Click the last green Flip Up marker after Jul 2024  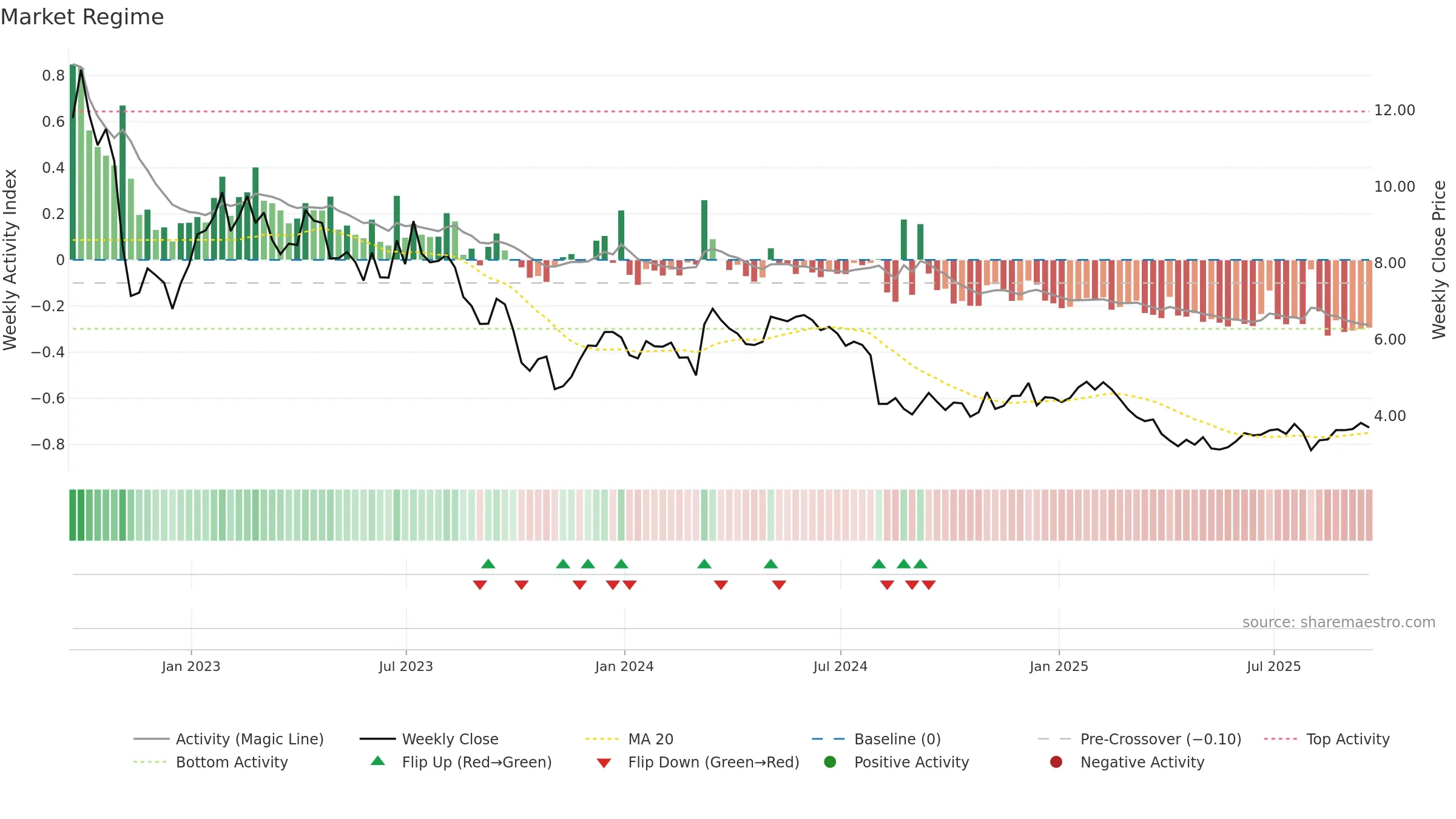(920, 564)
